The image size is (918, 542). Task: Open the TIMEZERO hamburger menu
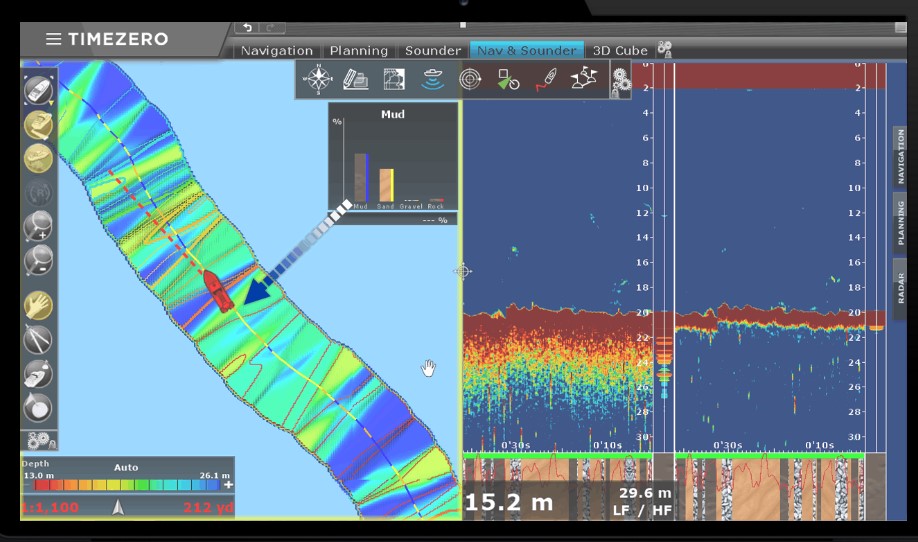pyautogui.click(x=53, y=39)
